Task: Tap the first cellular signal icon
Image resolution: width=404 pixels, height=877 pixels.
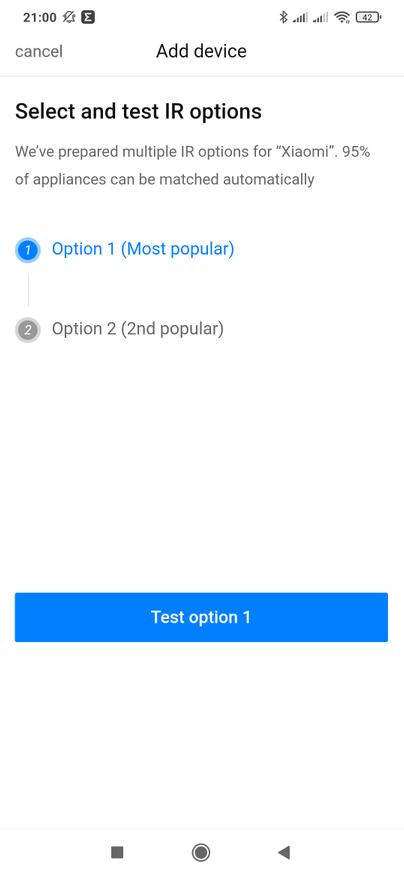Action: coord(300,18)
